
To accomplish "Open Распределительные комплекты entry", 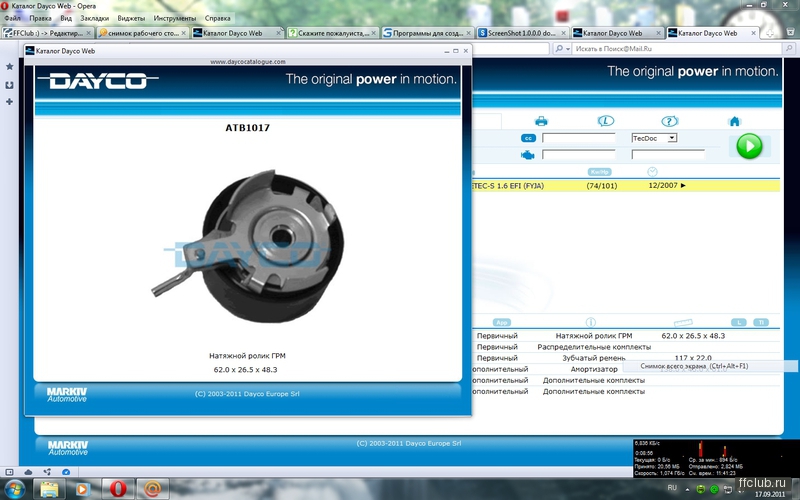I will coord(594,347).
